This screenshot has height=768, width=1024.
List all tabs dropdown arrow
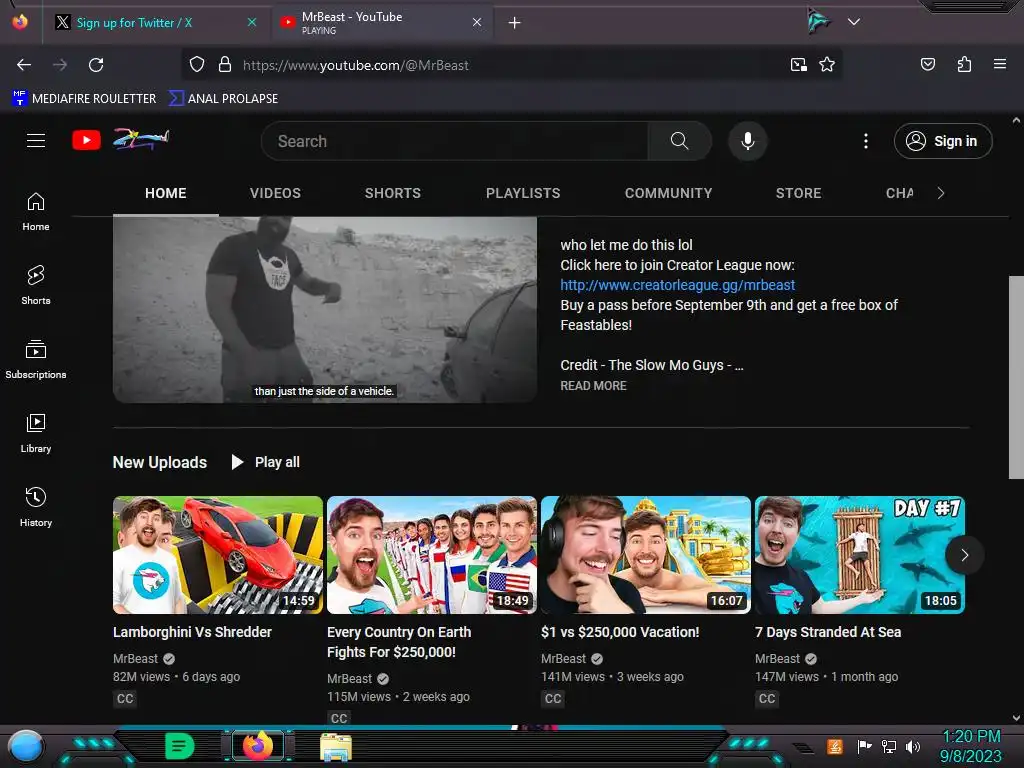[x=854, y=22]
